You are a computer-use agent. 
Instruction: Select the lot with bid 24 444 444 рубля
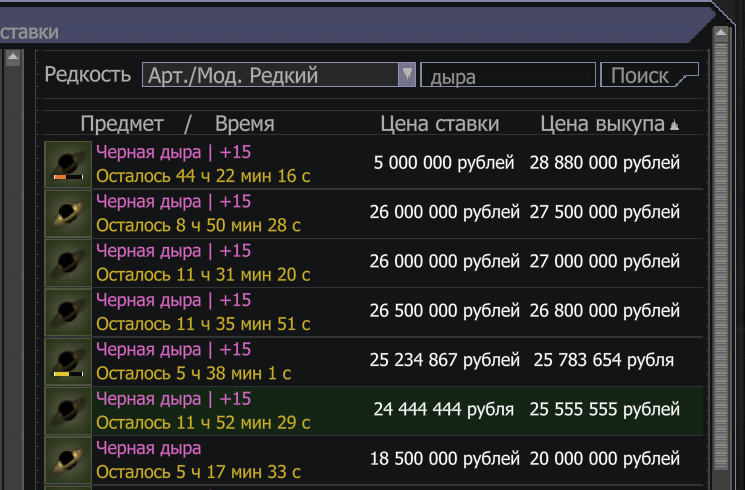[x=443, y=409]
